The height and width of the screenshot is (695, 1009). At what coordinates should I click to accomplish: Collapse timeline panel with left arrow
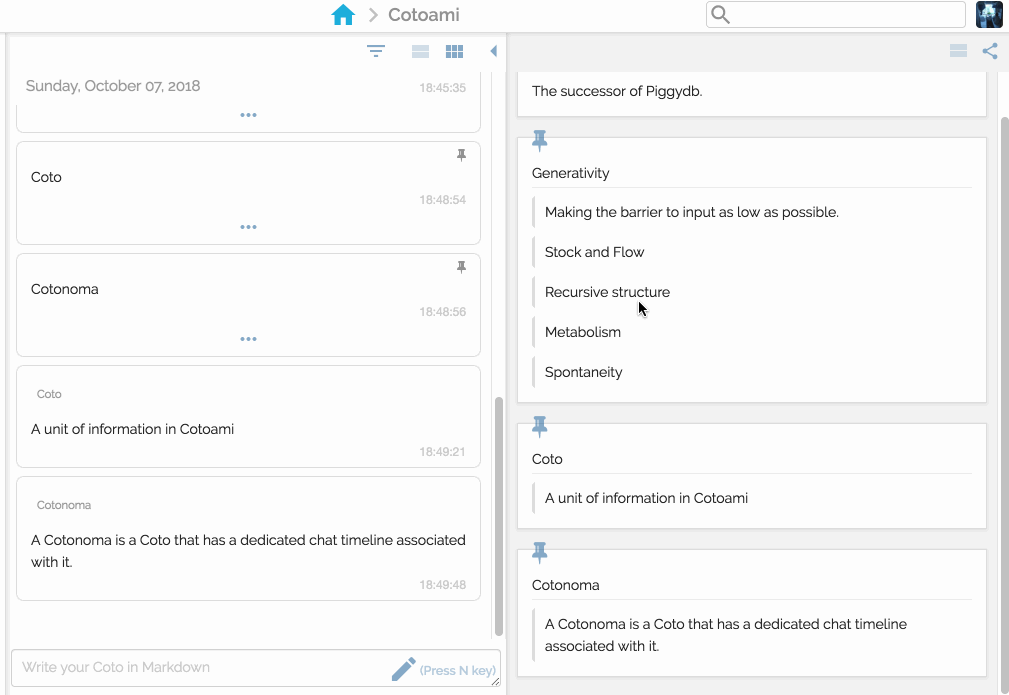(x=493, y=51)
